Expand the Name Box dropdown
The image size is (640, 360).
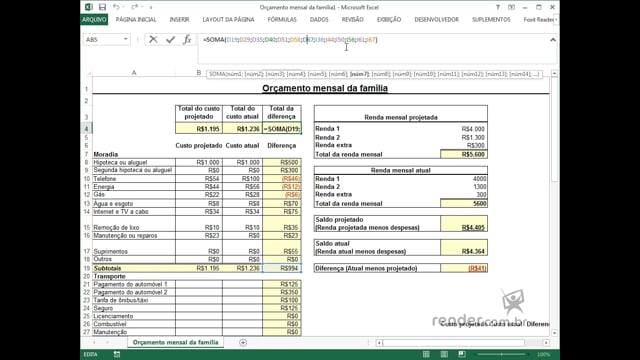tap(125, 39)
